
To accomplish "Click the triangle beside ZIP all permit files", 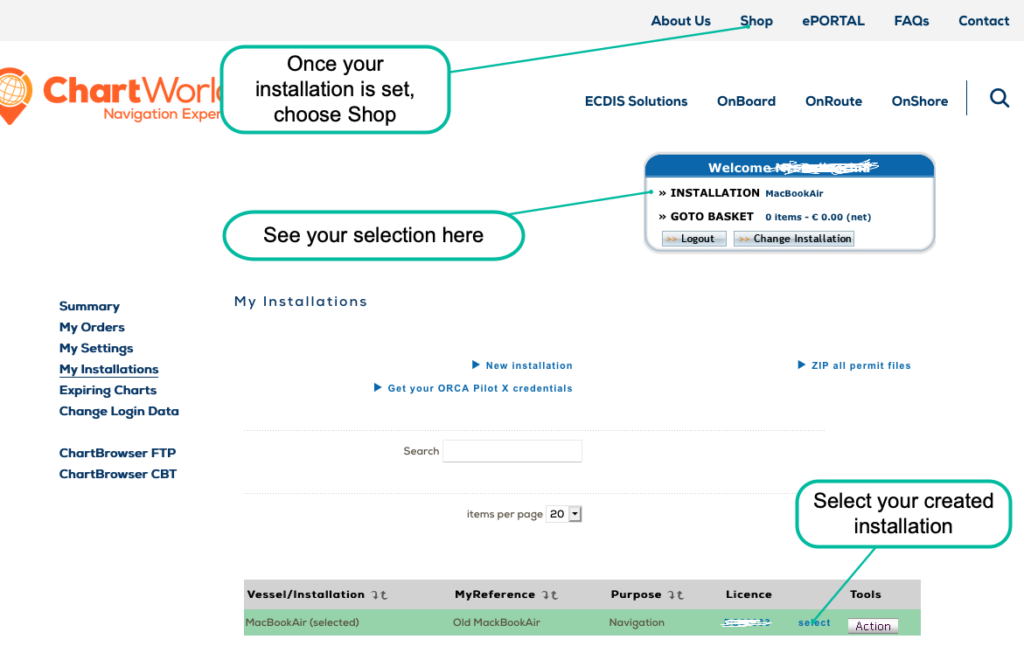I will pos(800,365).
